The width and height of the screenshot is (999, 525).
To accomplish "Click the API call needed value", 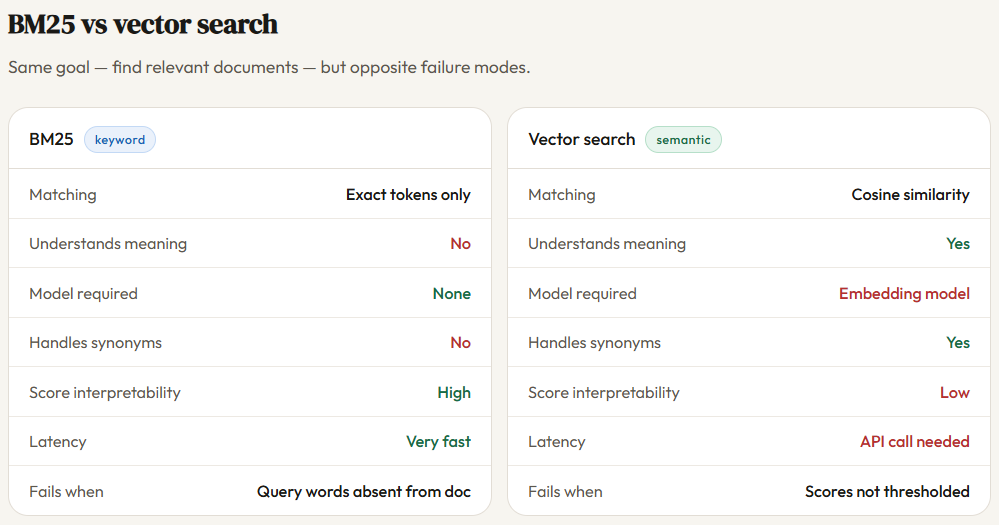I will click(x=914, y=442).
